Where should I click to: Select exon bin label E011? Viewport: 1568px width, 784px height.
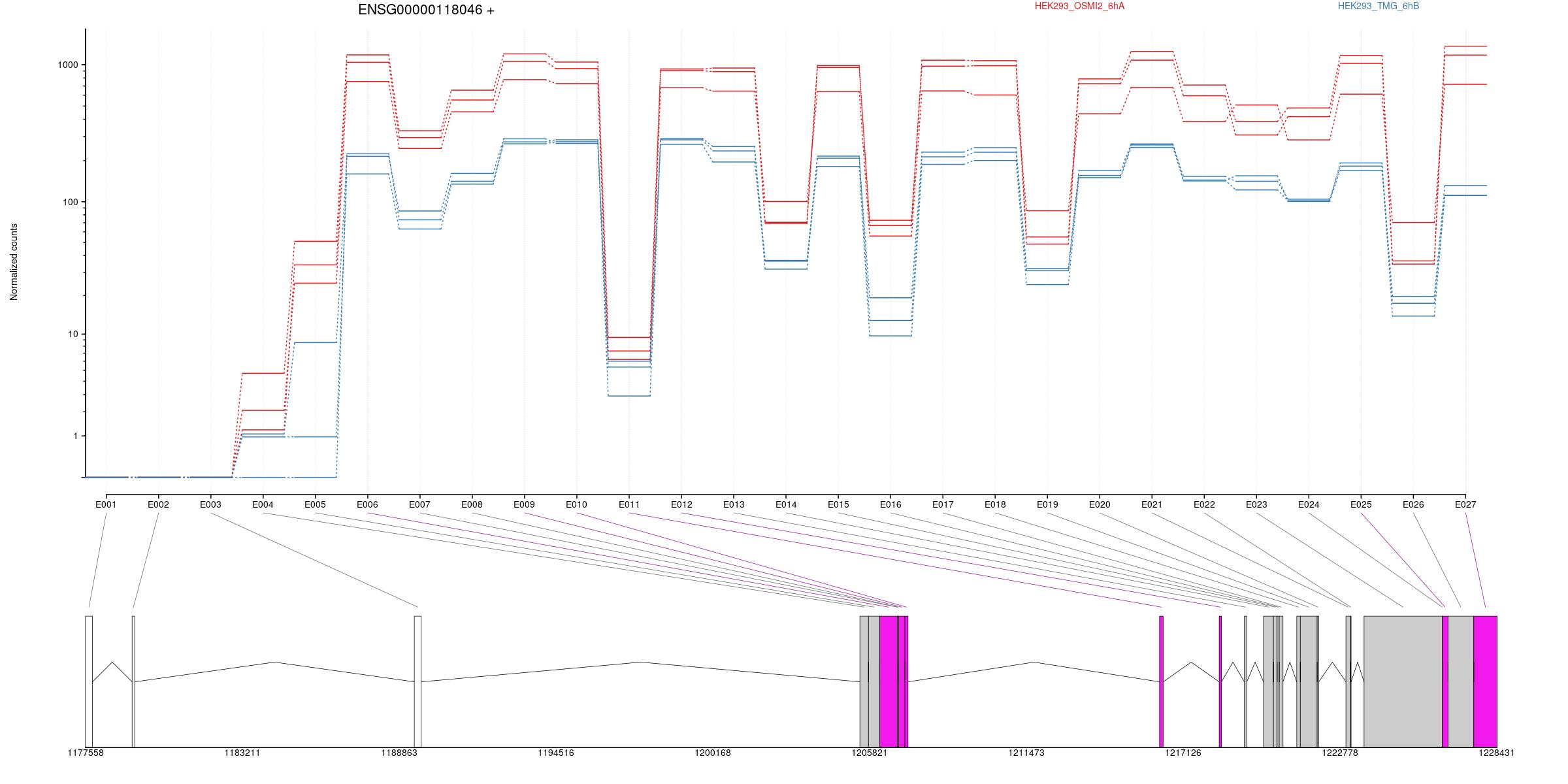pos(629,504)
